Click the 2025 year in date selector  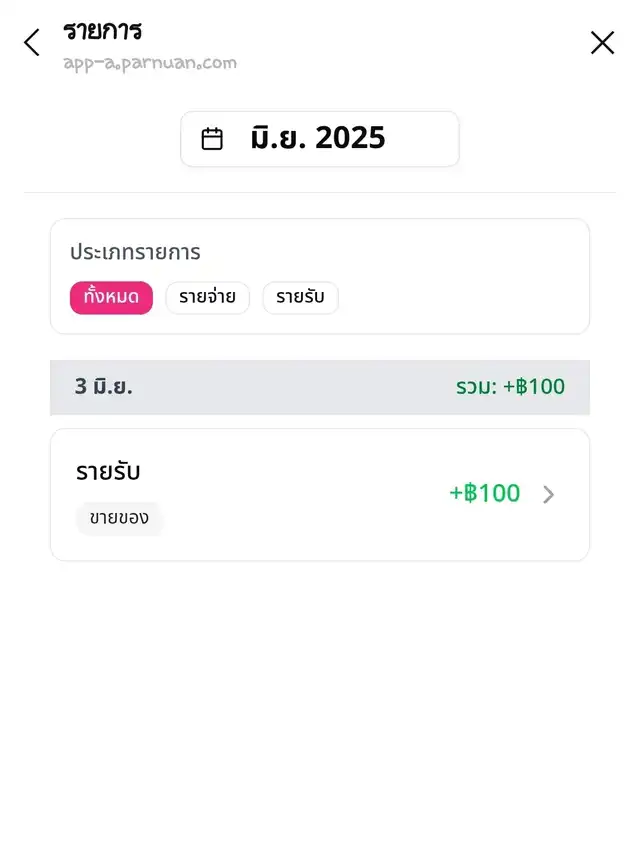click(350, 139)
